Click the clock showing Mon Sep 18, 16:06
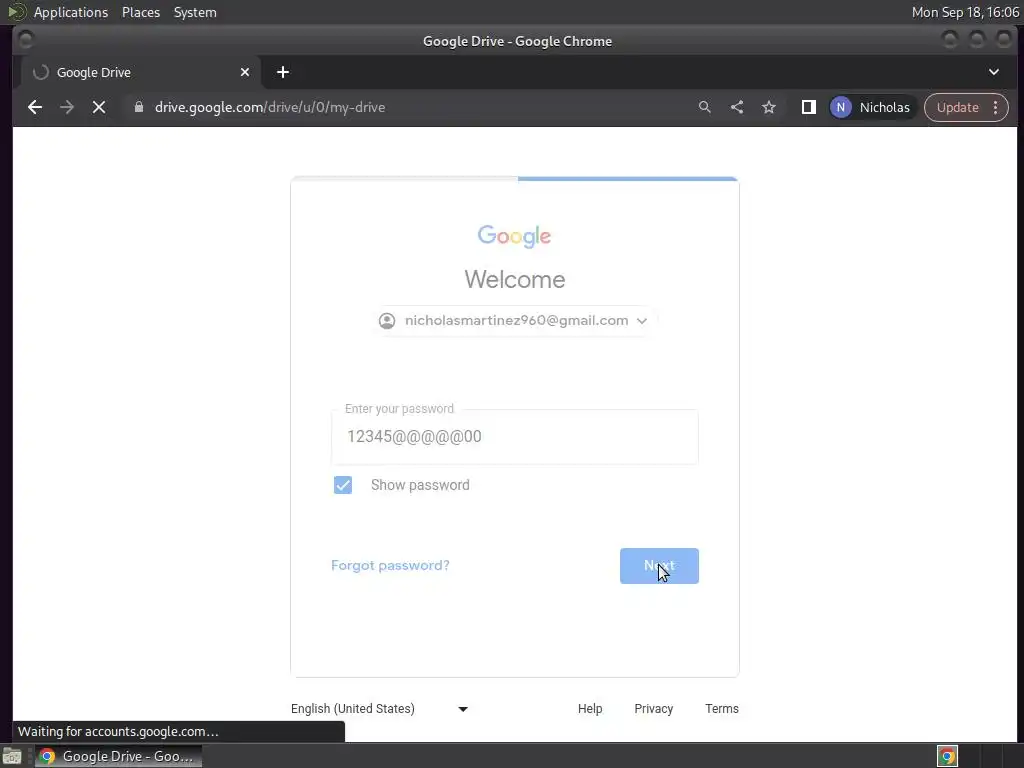 coord(965,12)
